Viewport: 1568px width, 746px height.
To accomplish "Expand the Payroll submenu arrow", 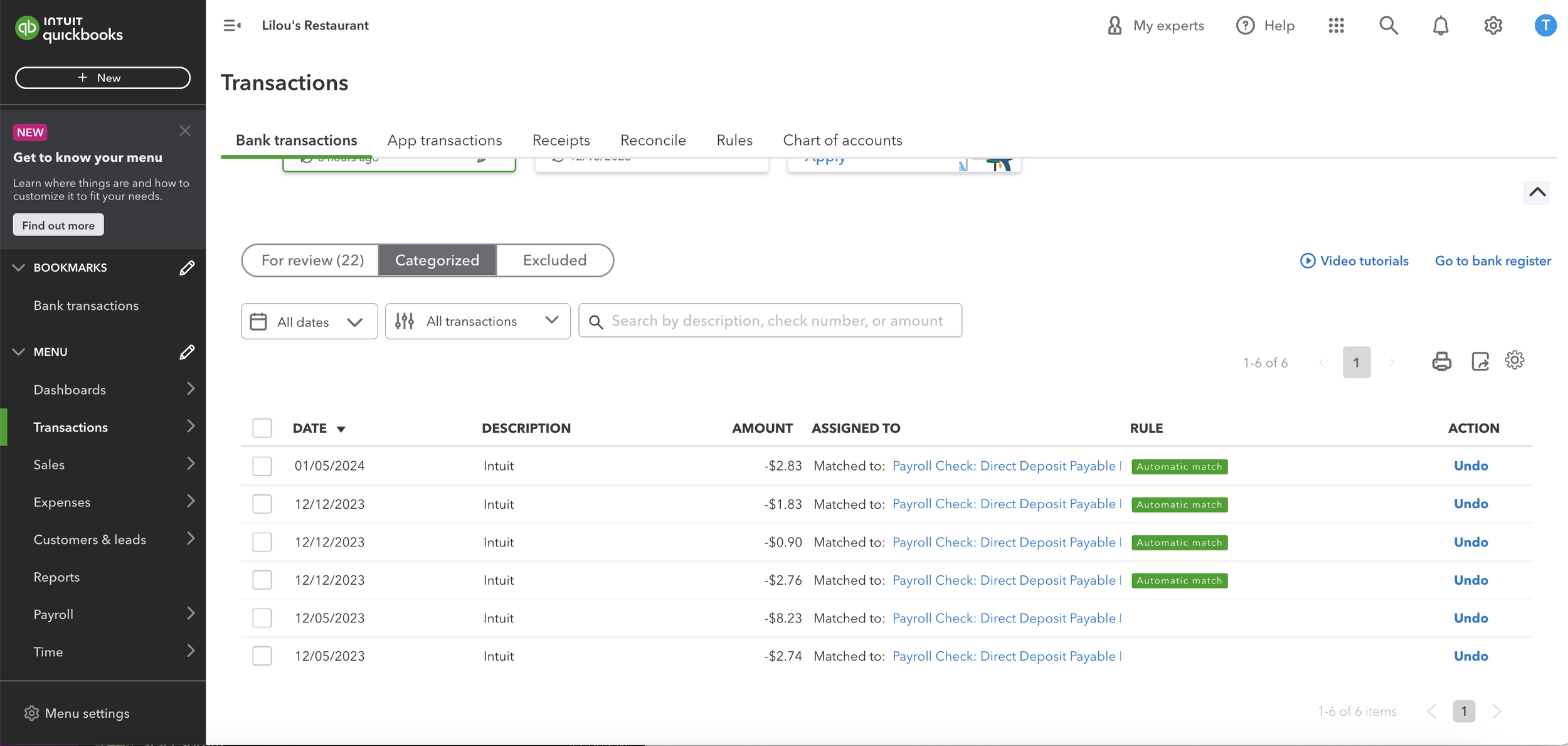I will coord(191,614).
